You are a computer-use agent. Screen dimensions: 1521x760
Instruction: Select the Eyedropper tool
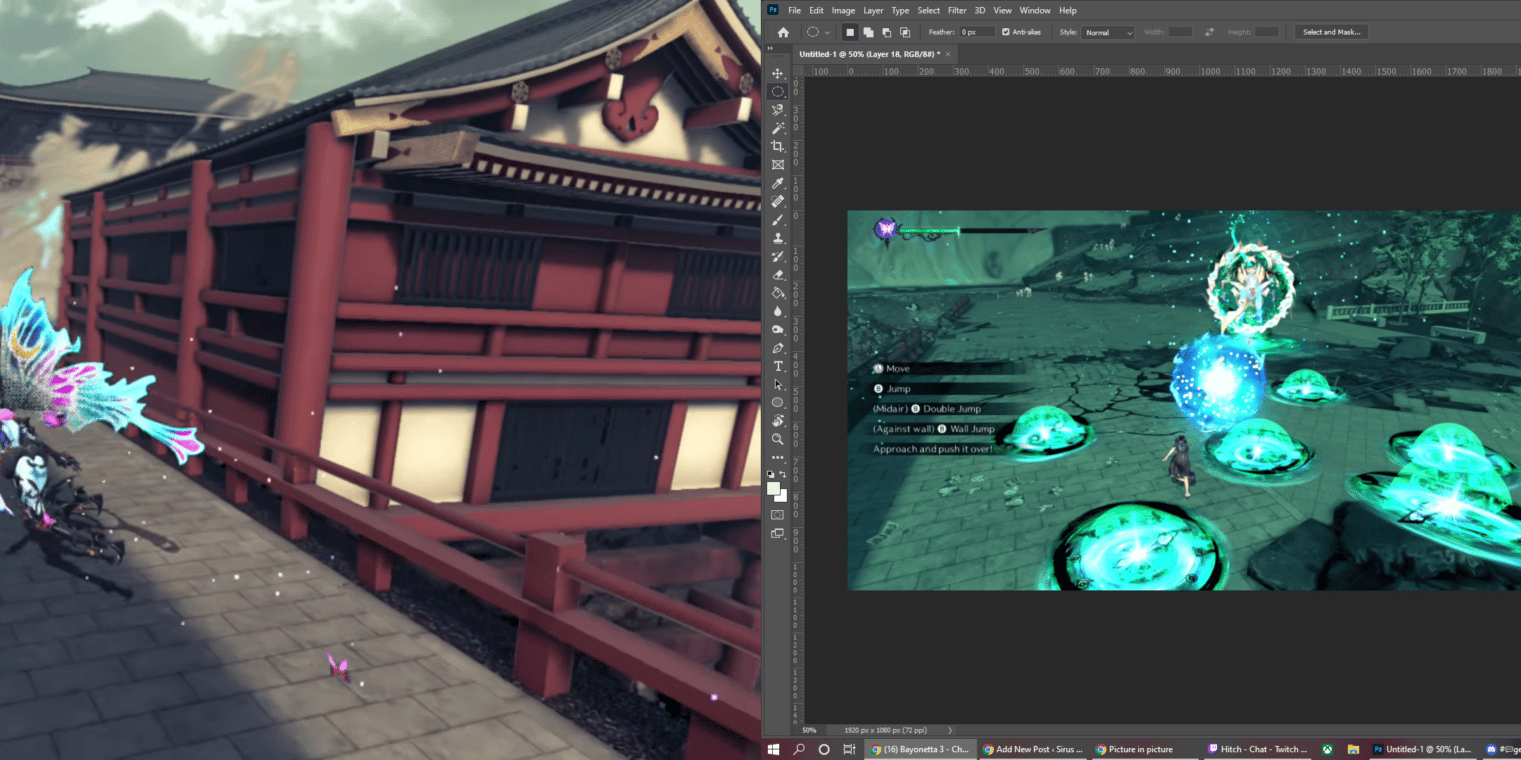778,183
